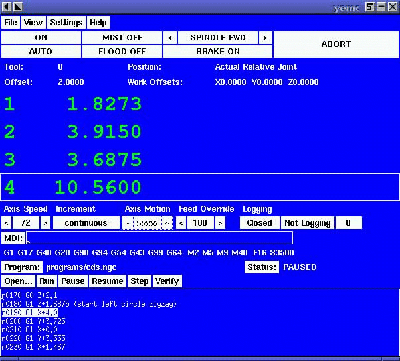This screenshot has width=400, height=361.
Task: Focus the MDI command input field
Action: coord(160,238)
